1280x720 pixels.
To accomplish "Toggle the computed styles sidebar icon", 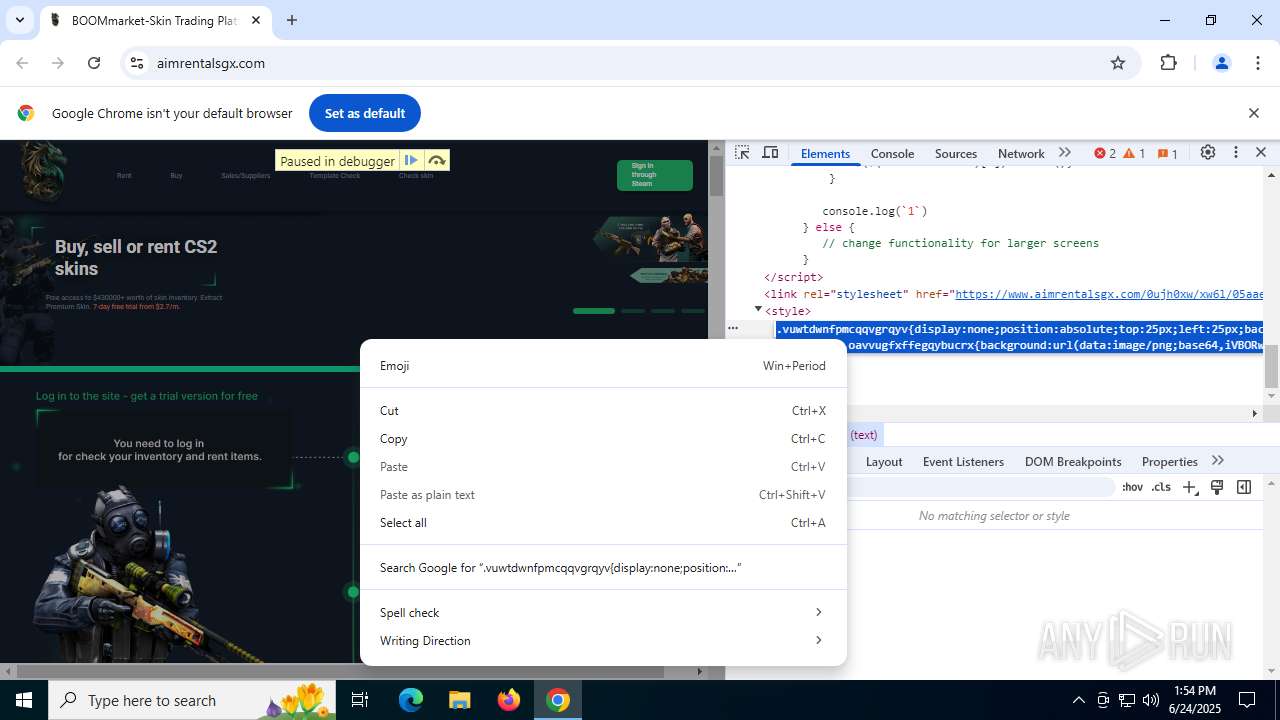I will click(1244, 487).
